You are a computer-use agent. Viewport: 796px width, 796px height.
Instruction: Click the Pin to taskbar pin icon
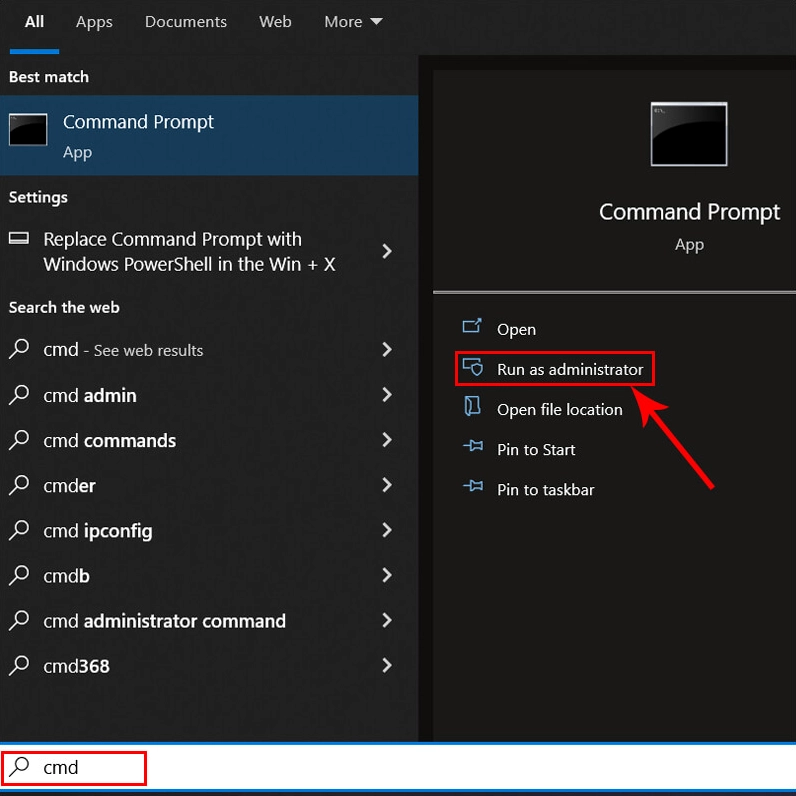coord(473,486)
